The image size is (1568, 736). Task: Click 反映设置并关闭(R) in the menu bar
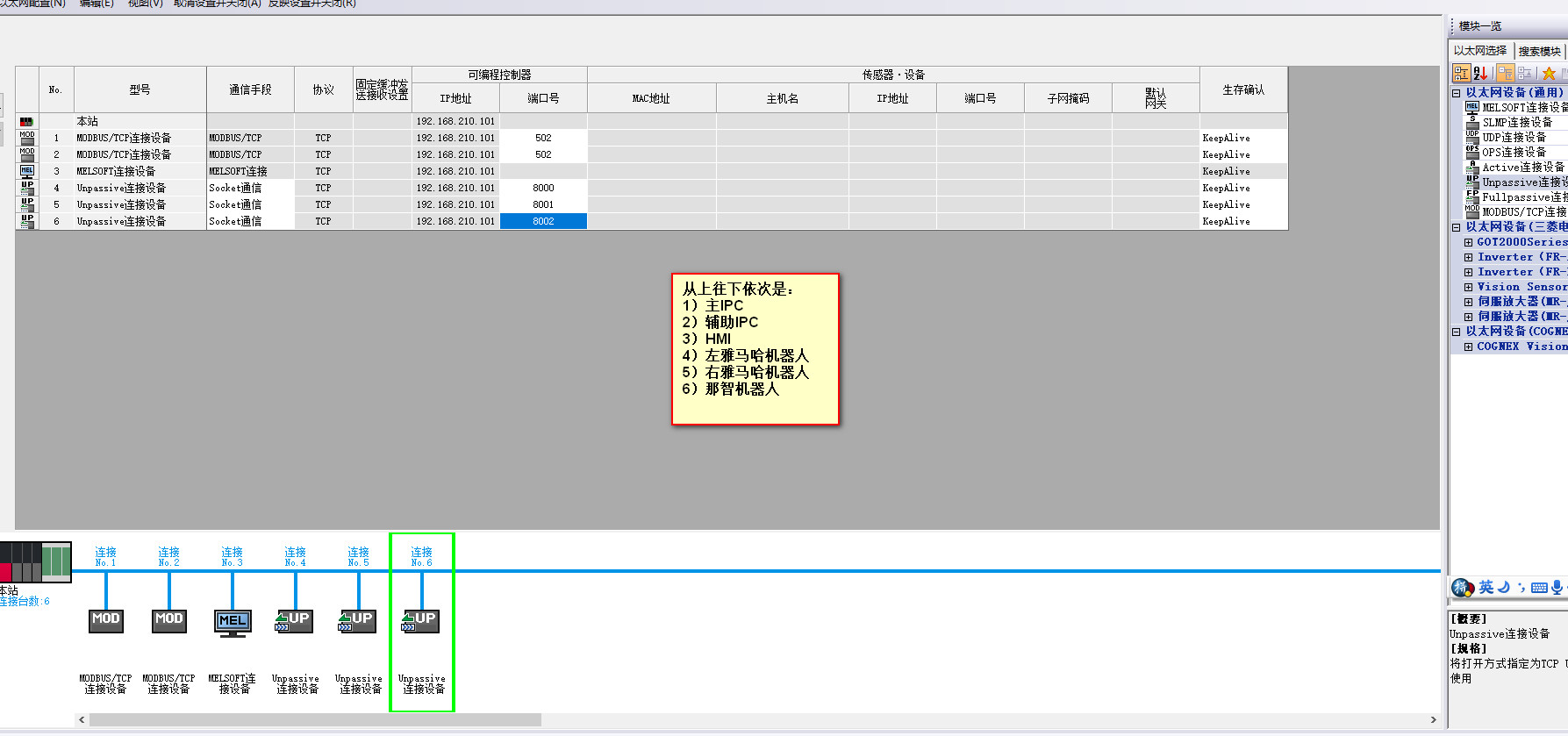(311, 4)
